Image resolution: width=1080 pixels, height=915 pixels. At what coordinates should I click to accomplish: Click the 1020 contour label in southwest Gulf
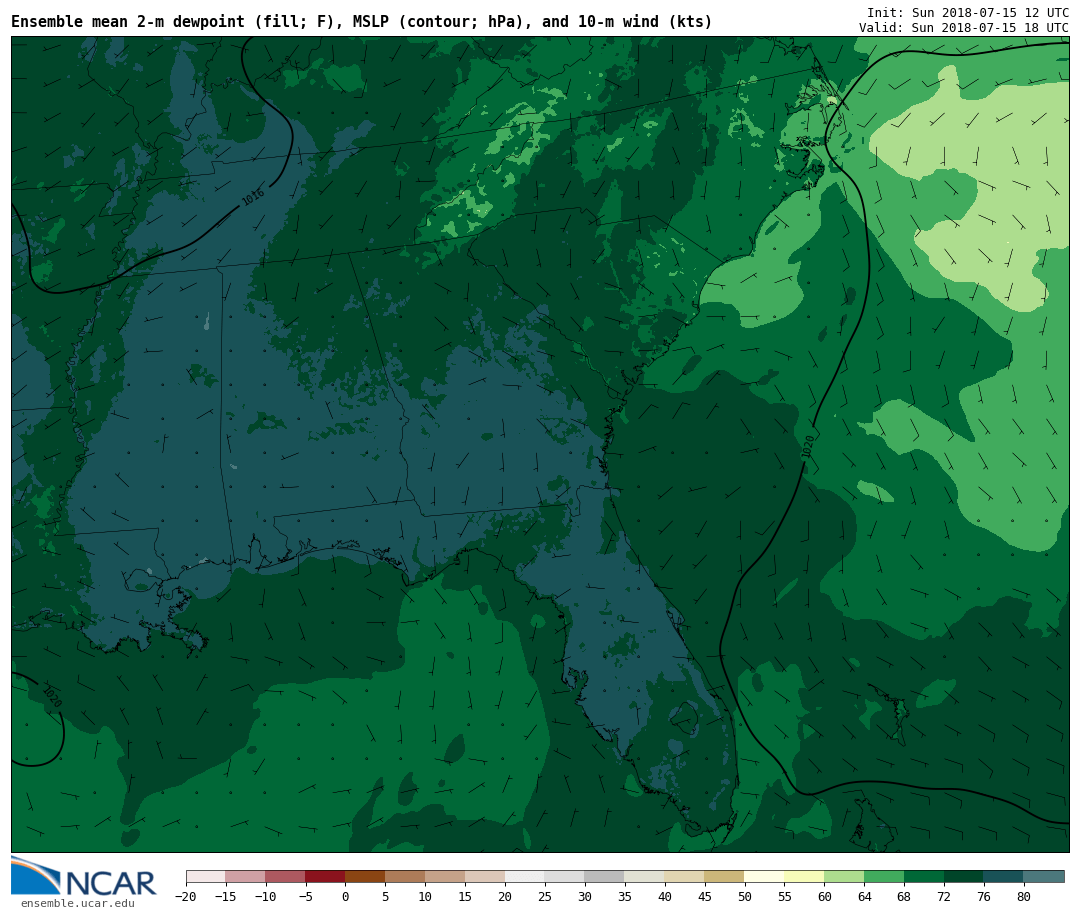pyautogui.click(x=51, y=696)
